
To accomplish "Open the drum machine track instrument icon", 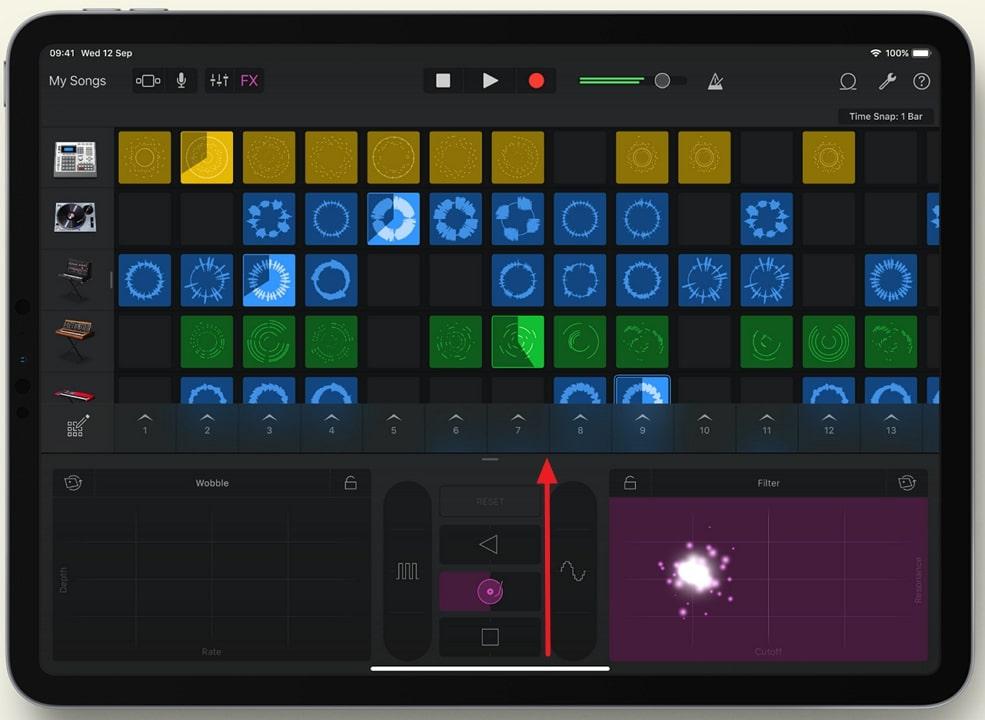I will point(76,157).
